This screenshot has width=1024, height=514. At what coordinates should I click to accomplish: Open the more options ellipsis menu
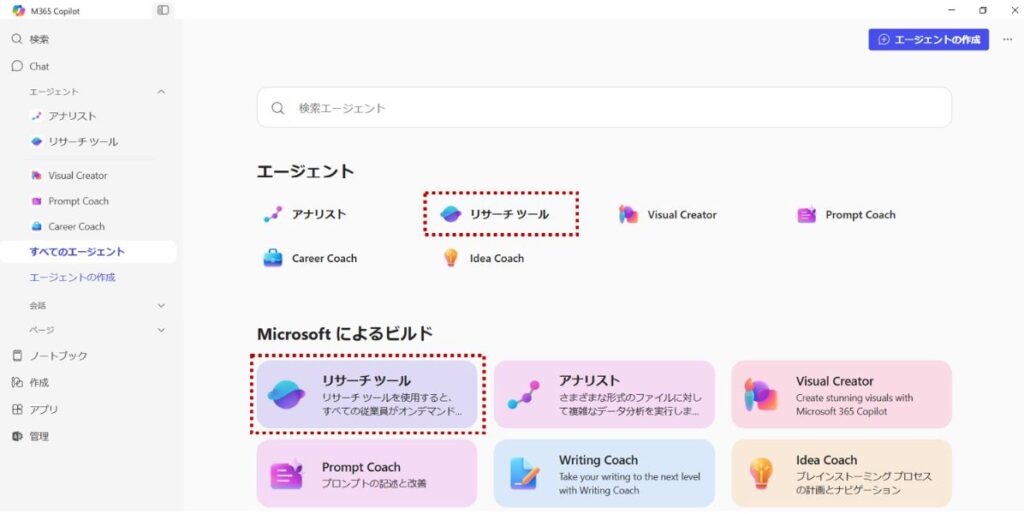click(x=1008, y=39)
